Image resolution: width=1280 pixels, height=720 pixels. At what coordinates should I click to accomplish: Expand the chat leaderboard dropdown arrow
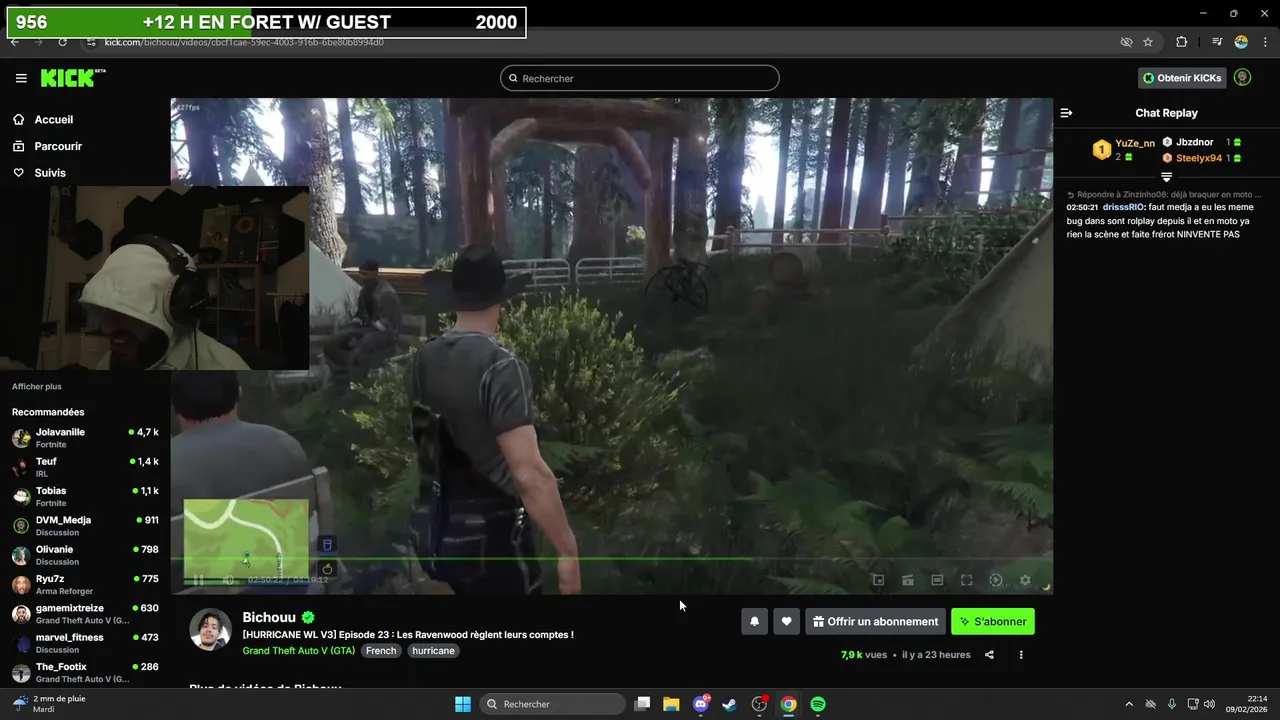(1166, 176)
